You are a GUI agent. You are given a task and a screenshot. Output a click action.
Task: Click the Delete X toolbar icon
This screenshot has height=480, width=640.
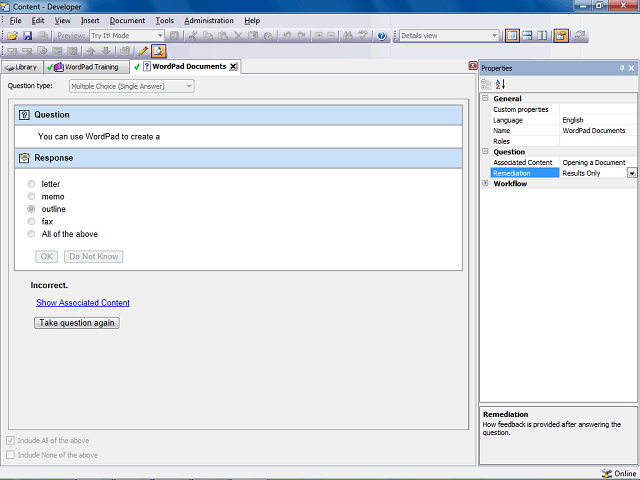pyautogui.click(x=238, y=36)
